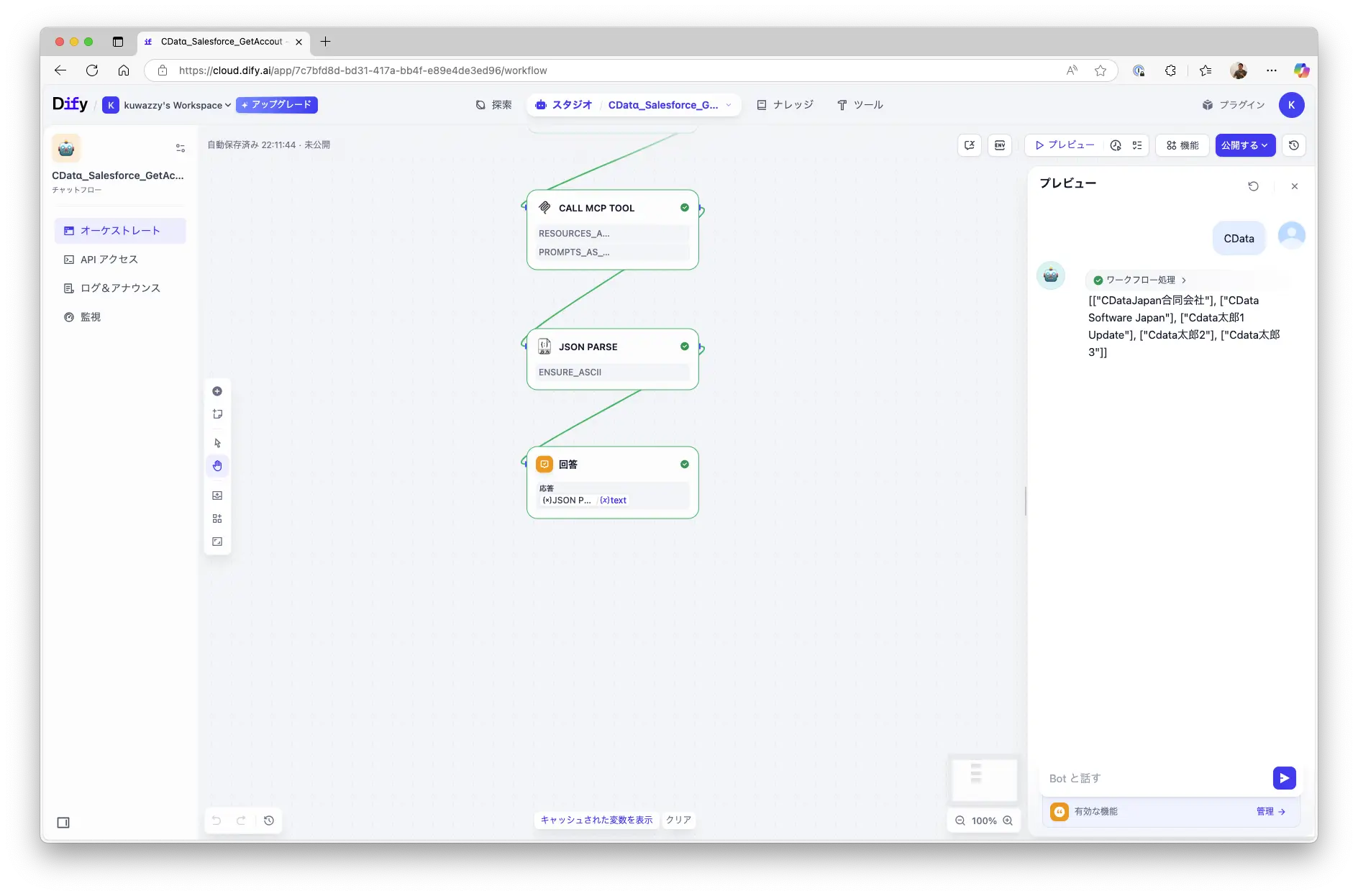Select the hand pan tool
The height and width of the screenshot is (896, 1358).
[x=217, y=466]
